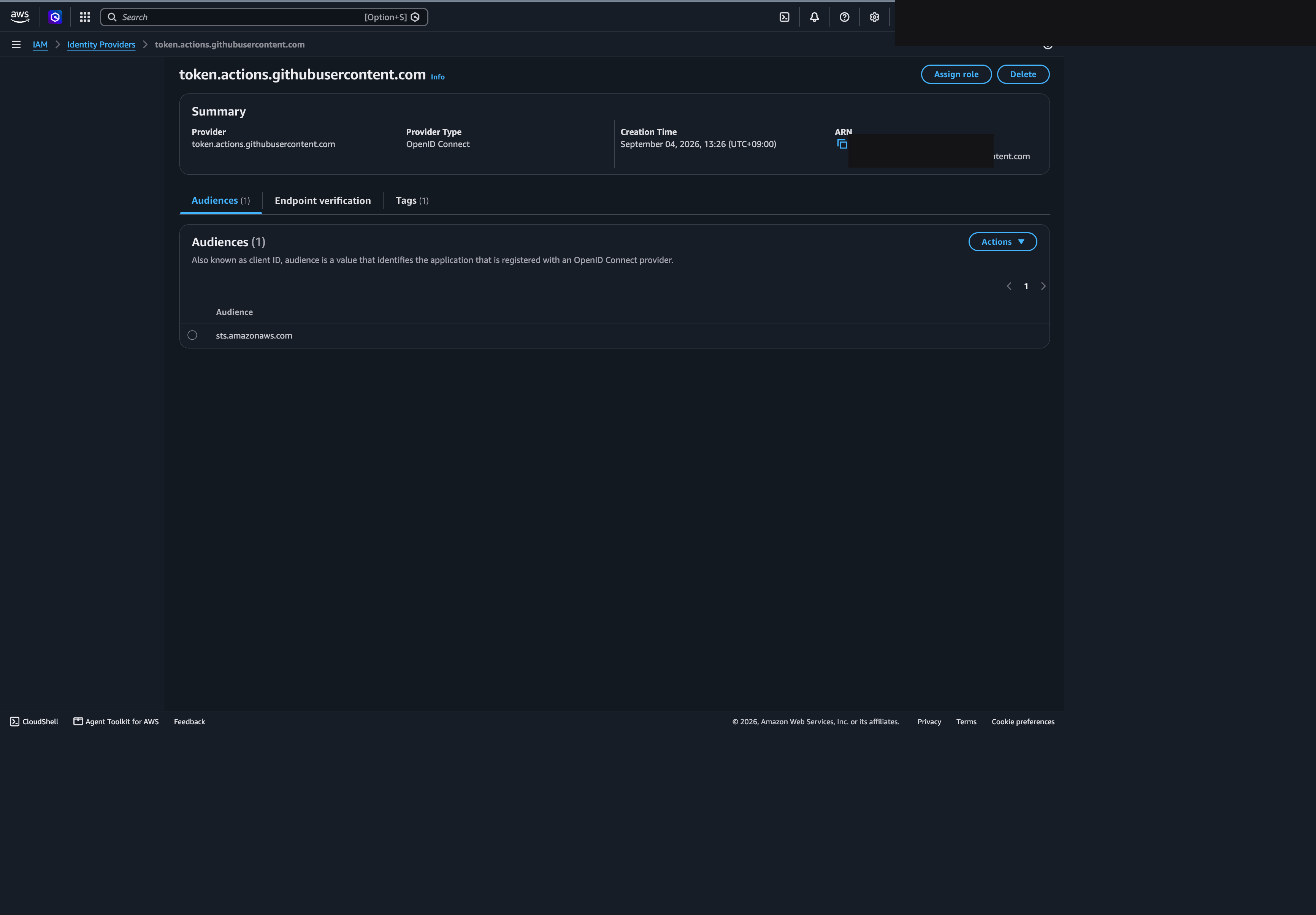Click into the Search input field

tap(264, 17)
